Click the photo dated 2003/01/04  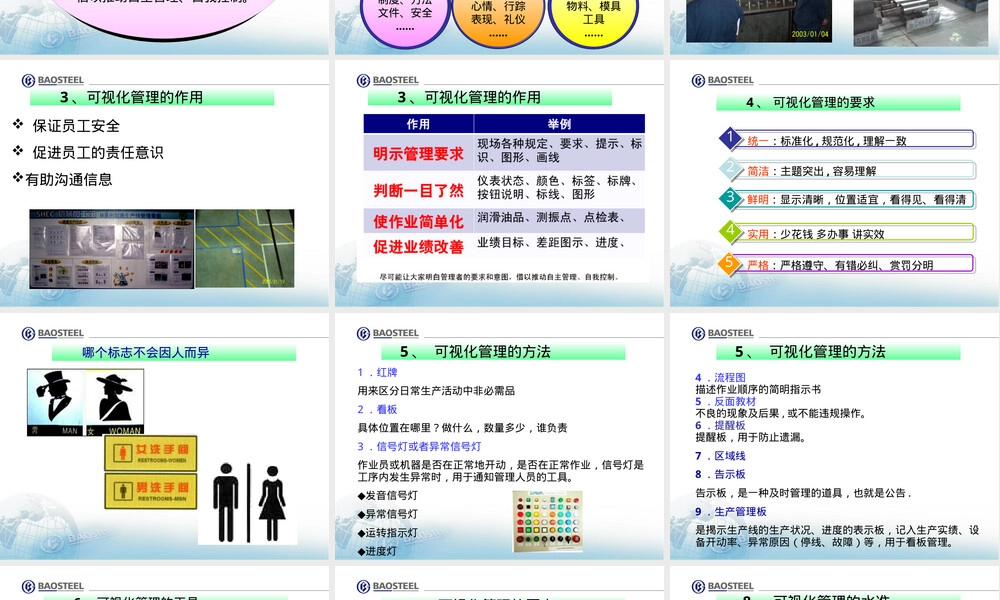(759, 21)
